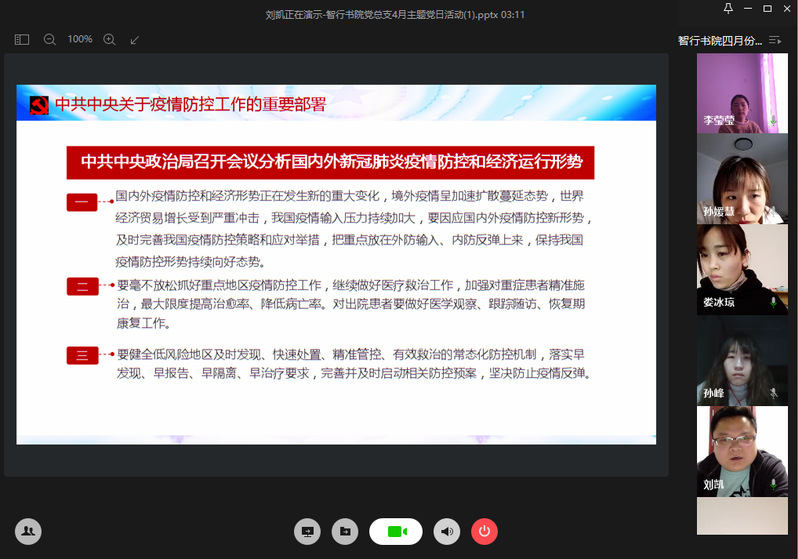Select presenter 刘凯's video thumbnail
Viewport: 798px width, 559px height.
[735, 451]
